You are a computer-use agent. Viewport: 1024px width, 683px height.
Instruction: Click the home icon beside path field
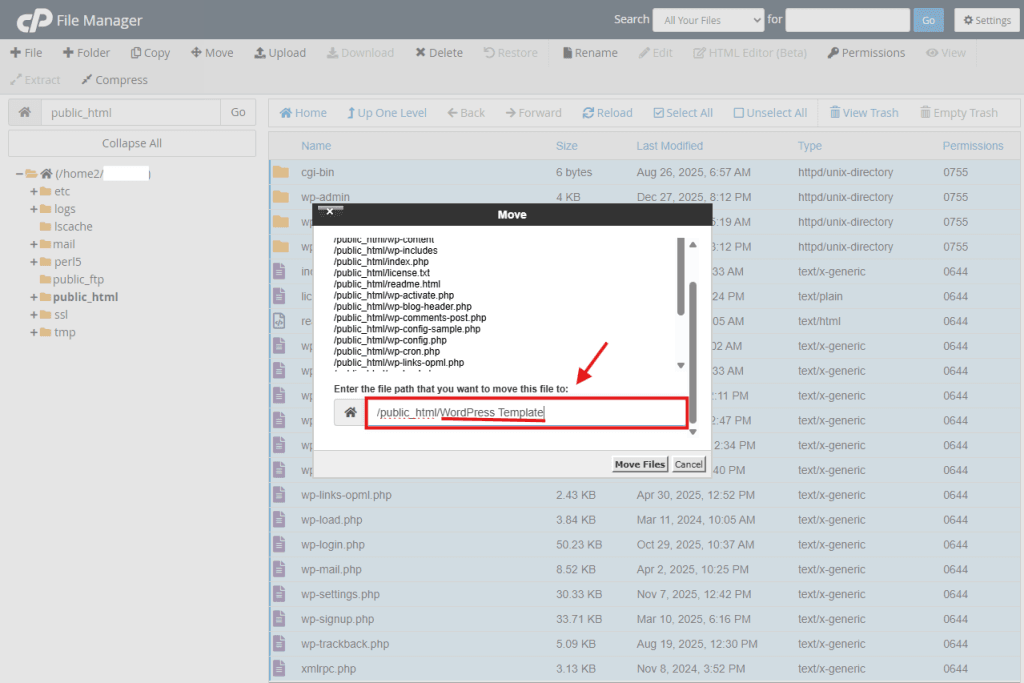click(x=24, y=113)
